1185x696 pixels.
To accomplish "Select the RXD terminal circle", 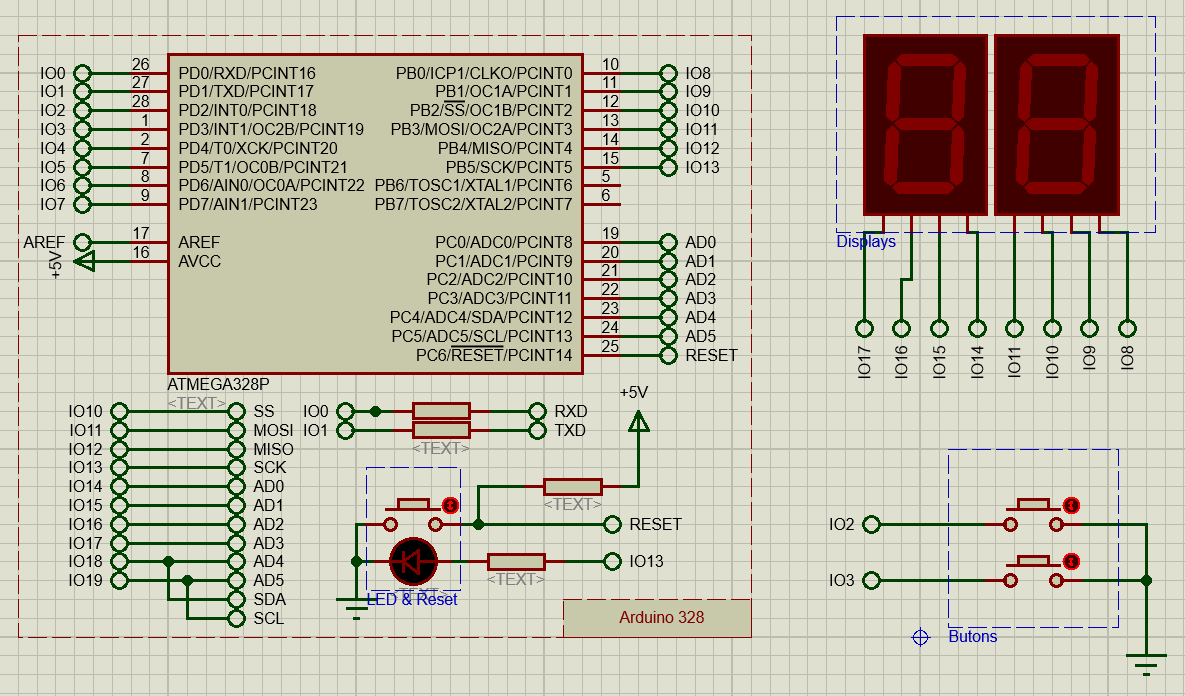I will 537,411.
